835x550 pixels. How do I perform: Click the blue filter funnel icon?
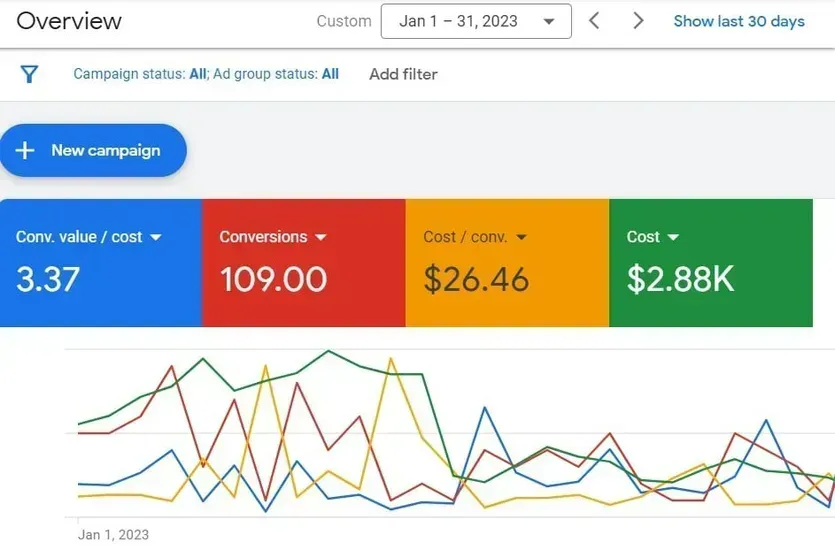click(x=29, y=74)
